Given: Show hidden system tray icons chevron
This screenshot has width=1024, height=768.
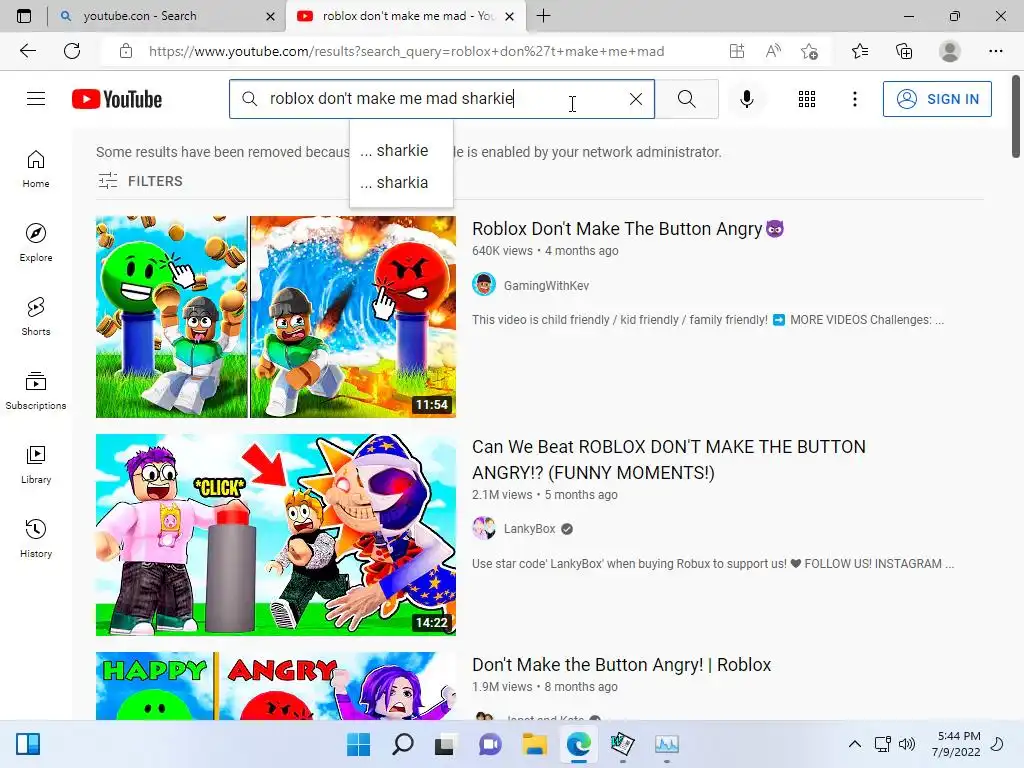Looking at the screenshot, I should point(854,744).
